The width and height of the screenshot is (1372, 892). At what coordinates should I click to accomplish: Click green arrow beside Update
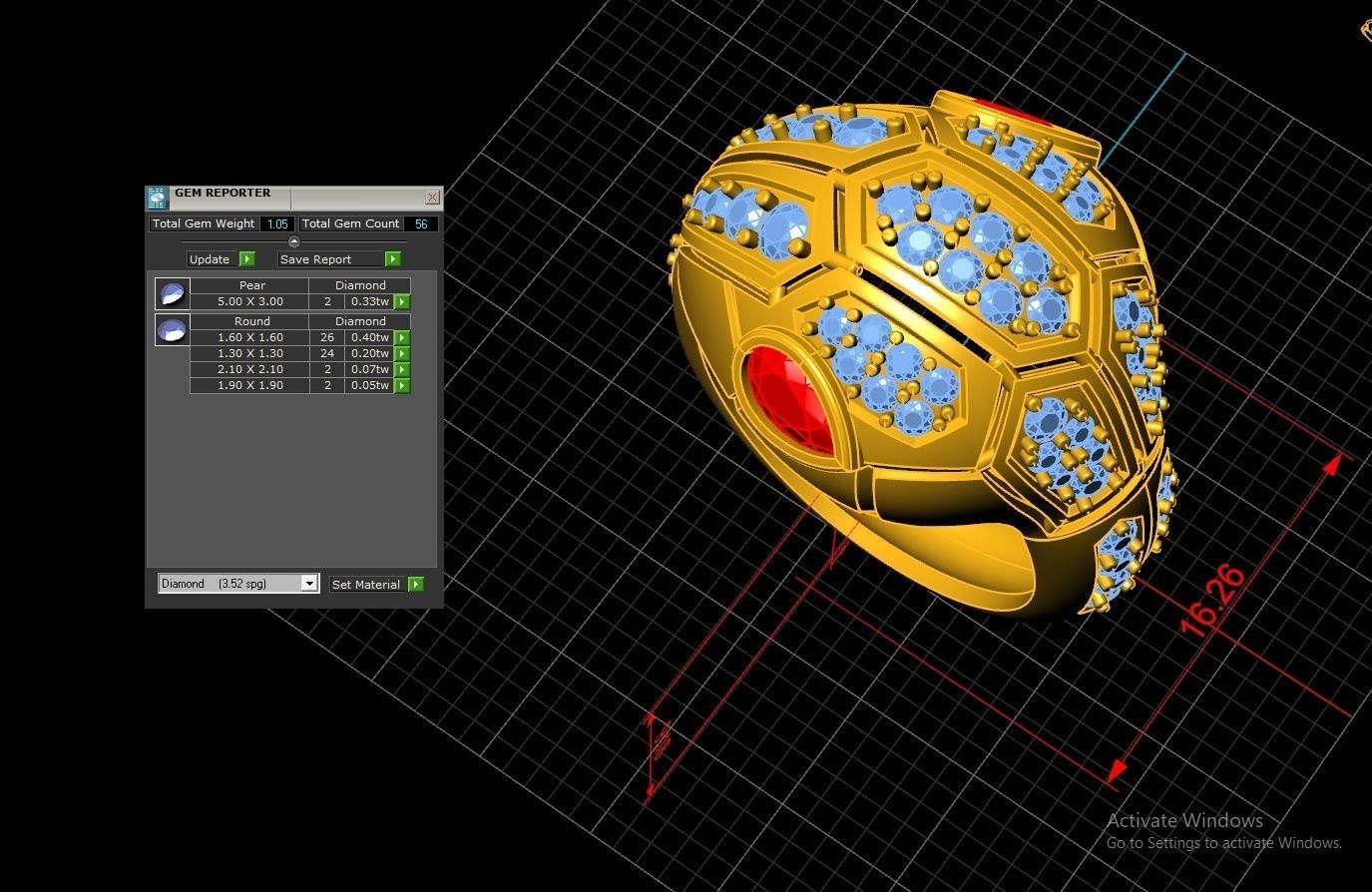pos(247,259)
